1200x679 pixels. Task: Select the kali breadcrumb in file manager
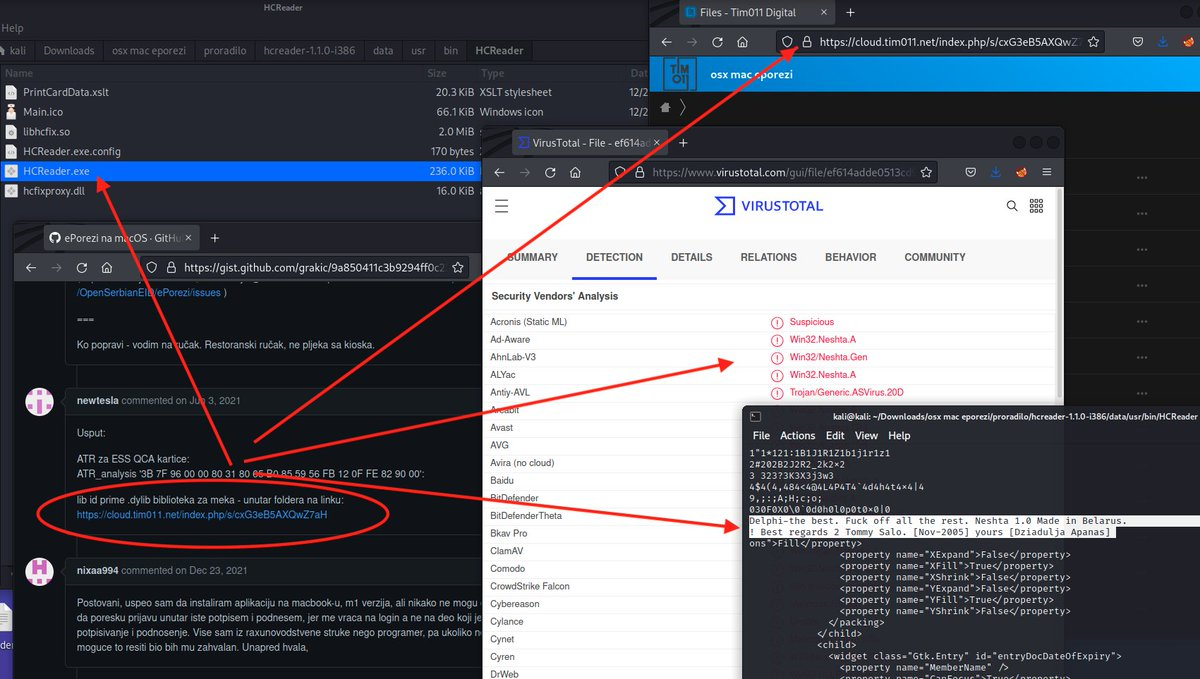18,50
